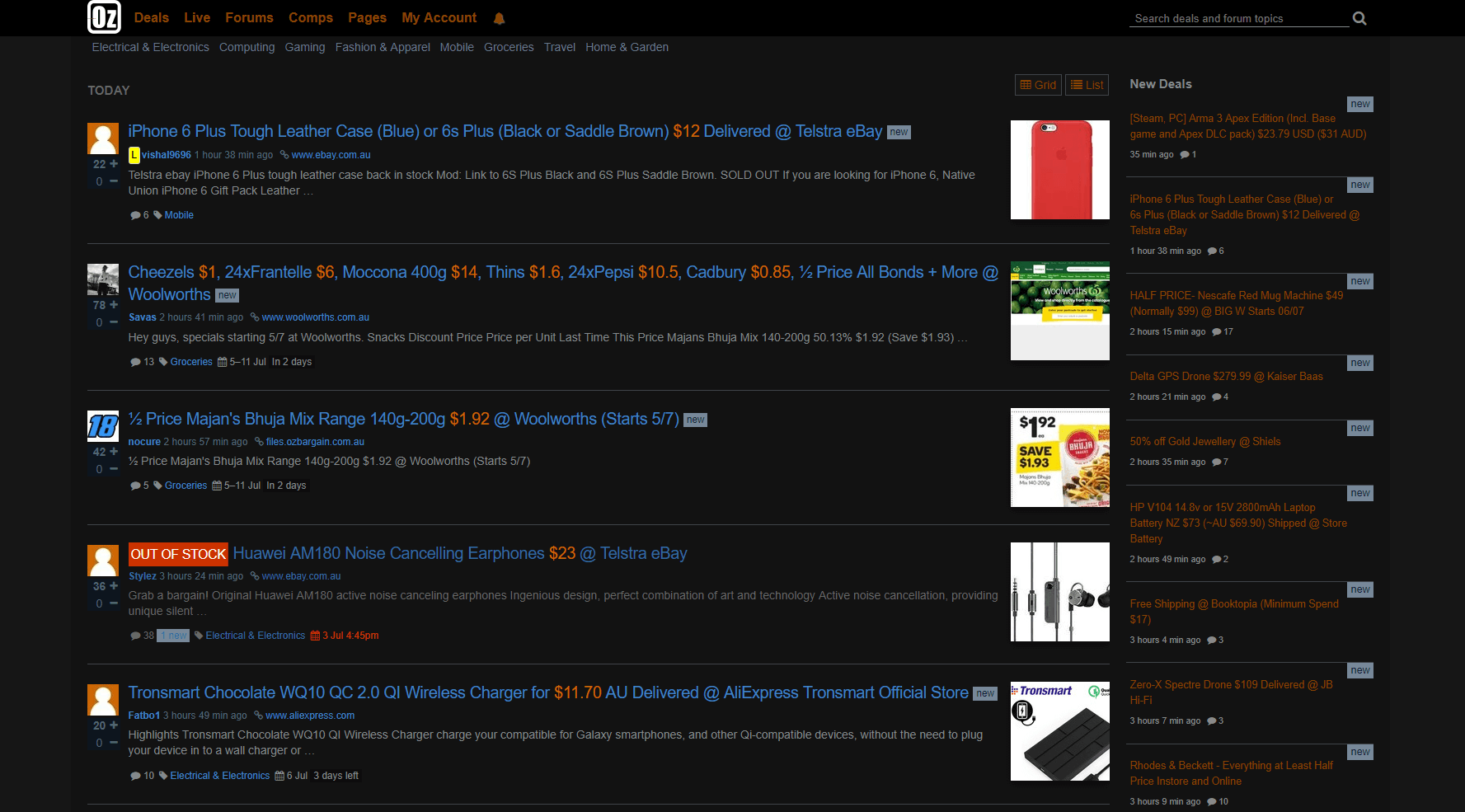This screenshot has width=1465, height=812.
Task: Switch to List view
Action: coord(1087,85)
